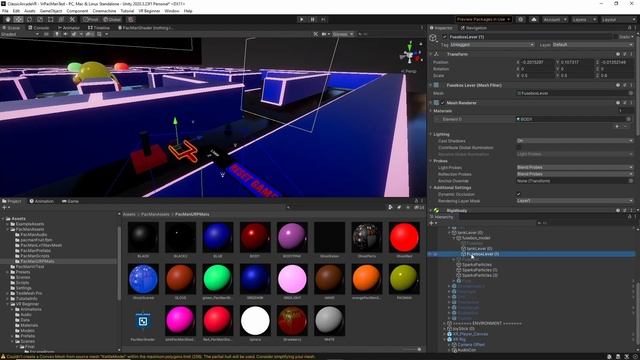Viewport: 640px width, 360px height.
Task: Select the Scale tool in toolbar
Action: tap(40, 19)
